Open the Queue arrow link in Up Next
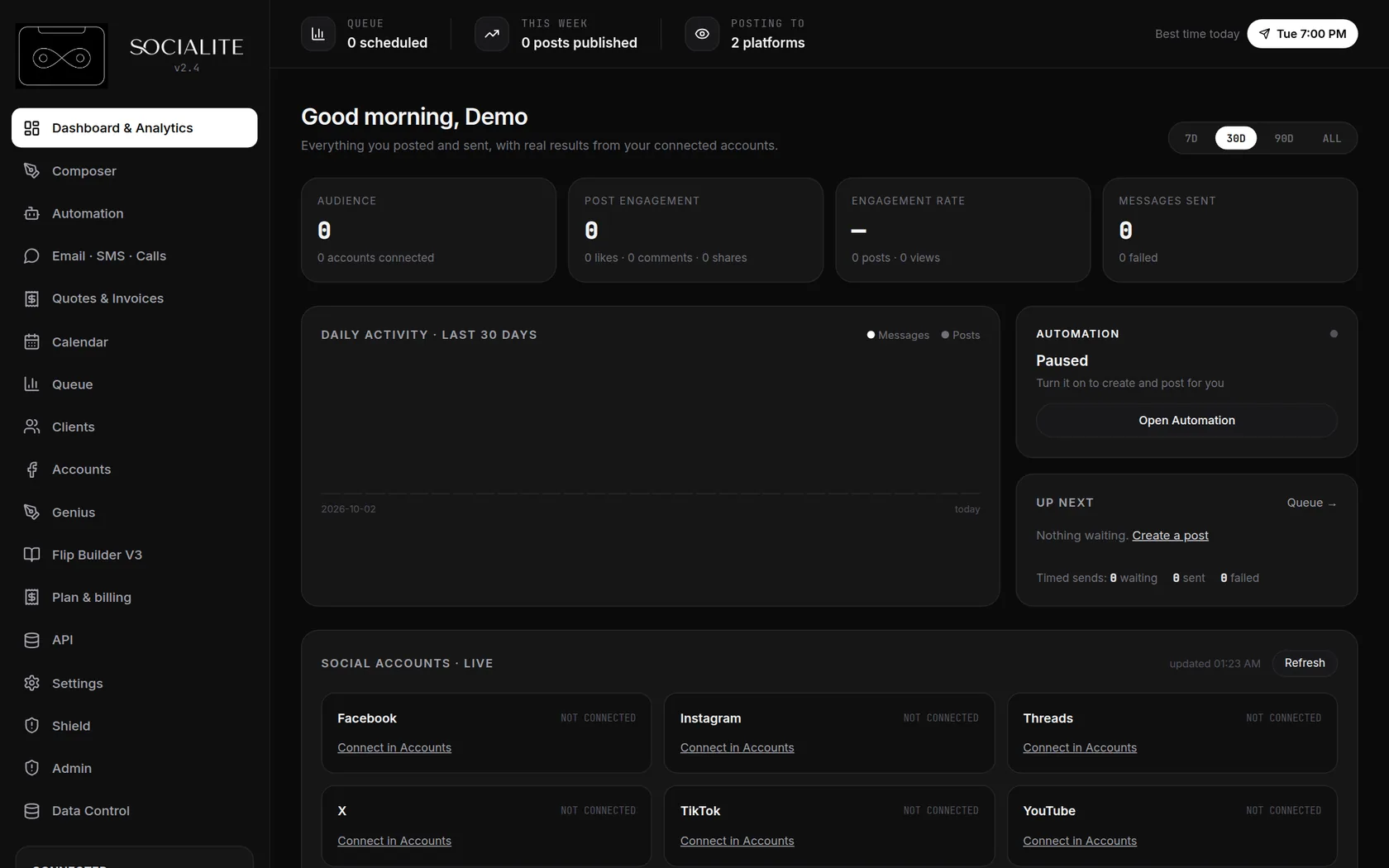Viewport: 1389px width, 868px height. coord(1312,503)
